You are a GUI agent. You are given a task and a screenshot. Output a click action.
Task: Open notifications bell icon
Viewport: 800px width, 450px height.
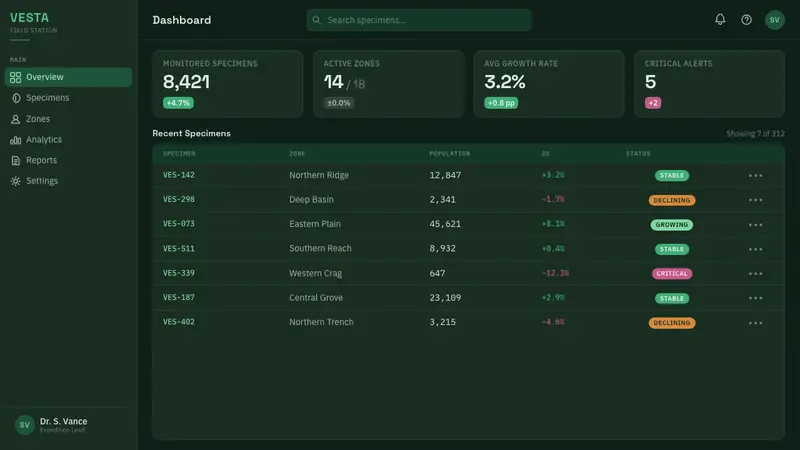click(720, 19)
